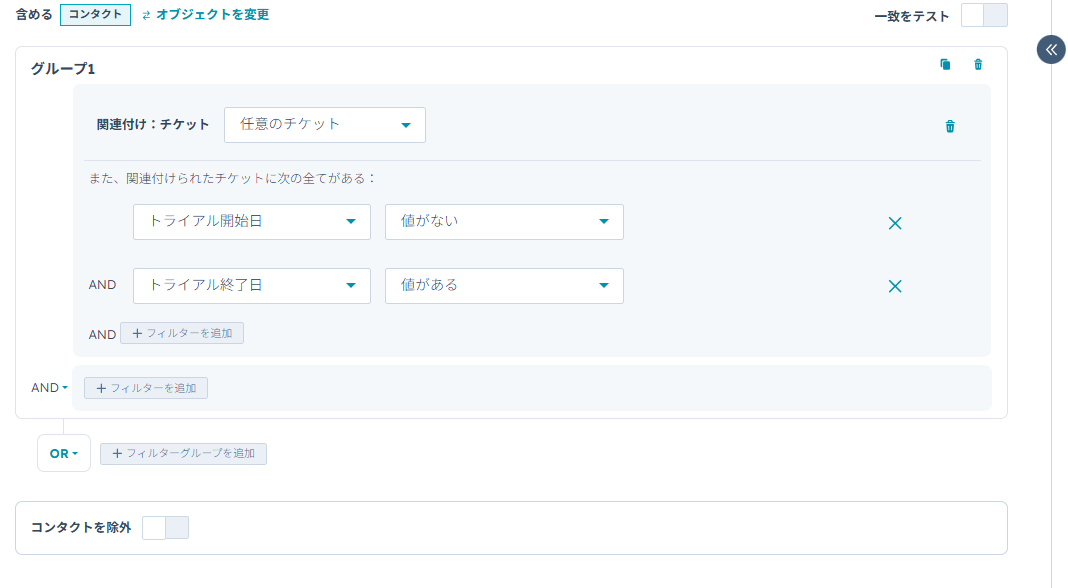Click the 一致をテスト label text

coord(911,16)
